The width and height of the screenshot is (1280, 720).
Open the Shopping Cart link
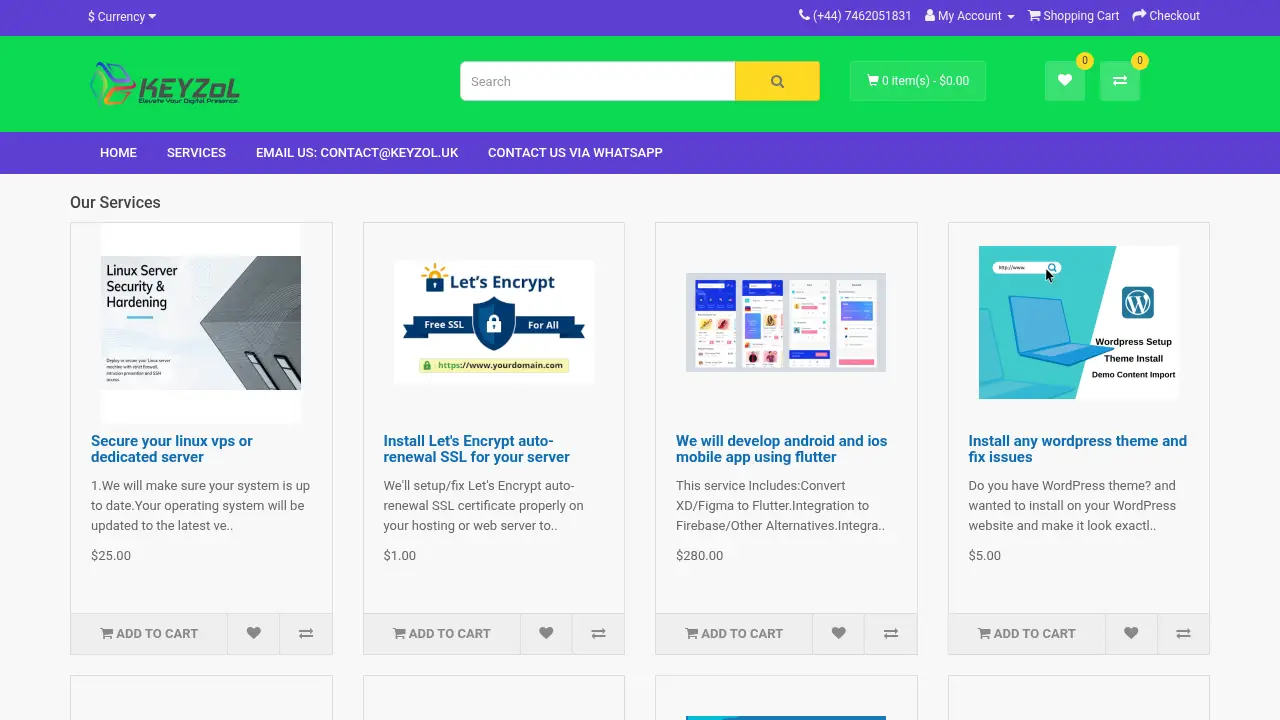(1074, 16)
